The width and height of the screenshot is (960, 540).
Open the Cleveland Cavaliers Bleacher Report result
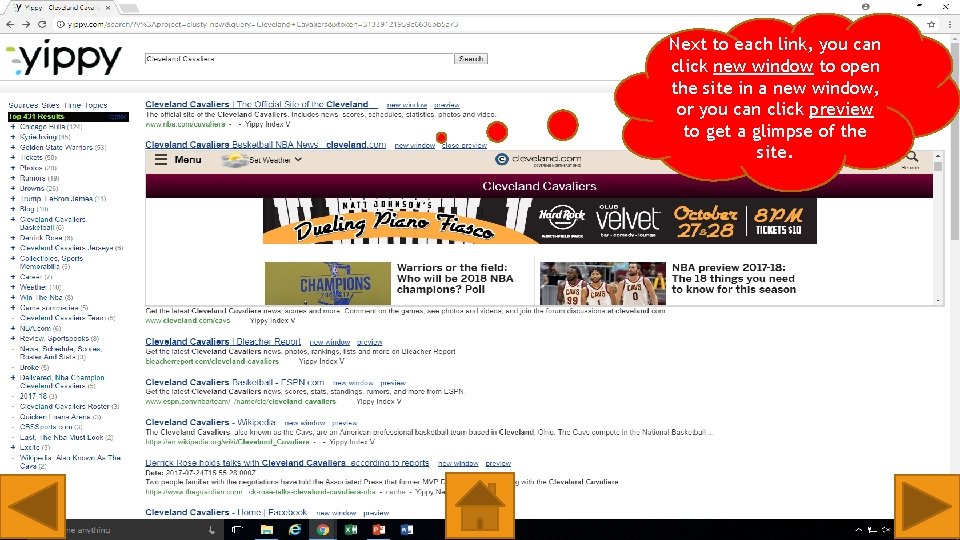click(223, 342)
